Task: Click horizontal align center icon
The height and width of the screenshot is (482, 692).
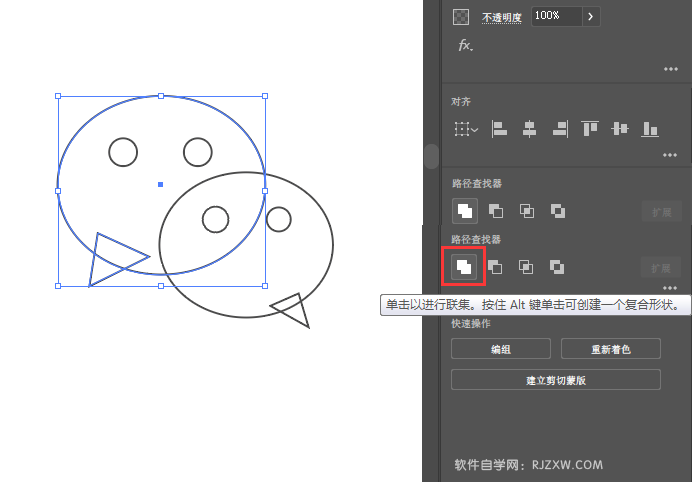Action: [x=529, y=129]
